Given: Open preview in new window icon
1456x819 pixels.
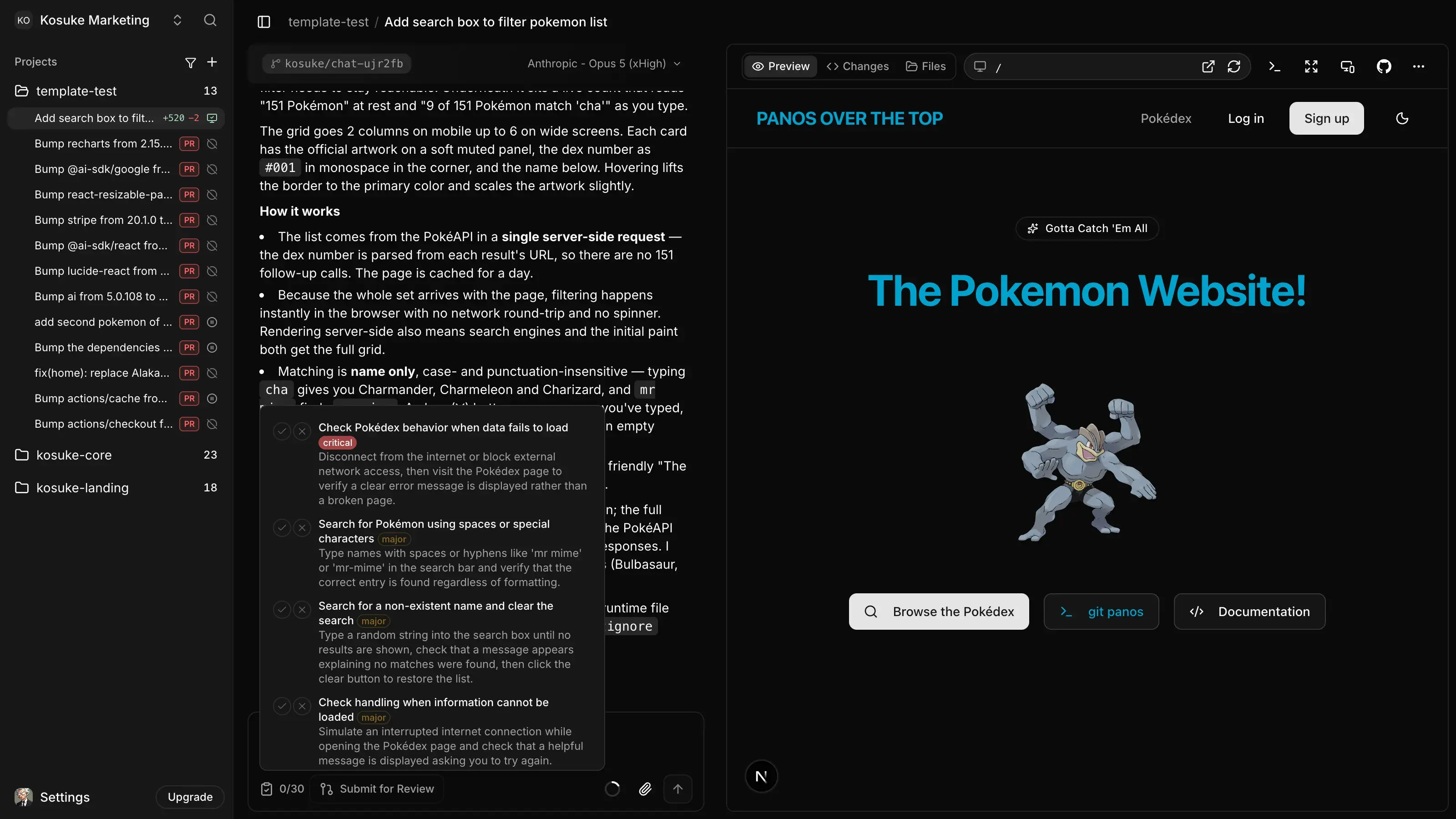Looking at the screenshot, I should [1208, 67].
